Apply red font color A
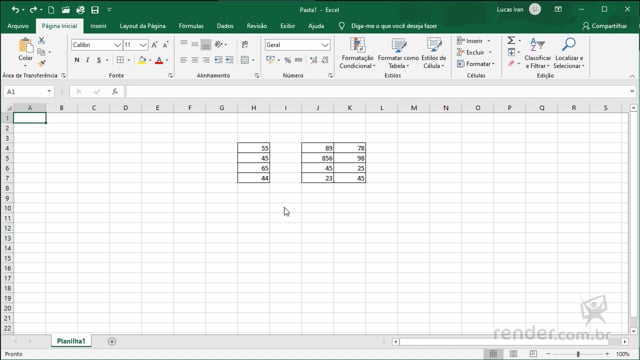Screen dimensions: 640x360 [x=159, y=60]
